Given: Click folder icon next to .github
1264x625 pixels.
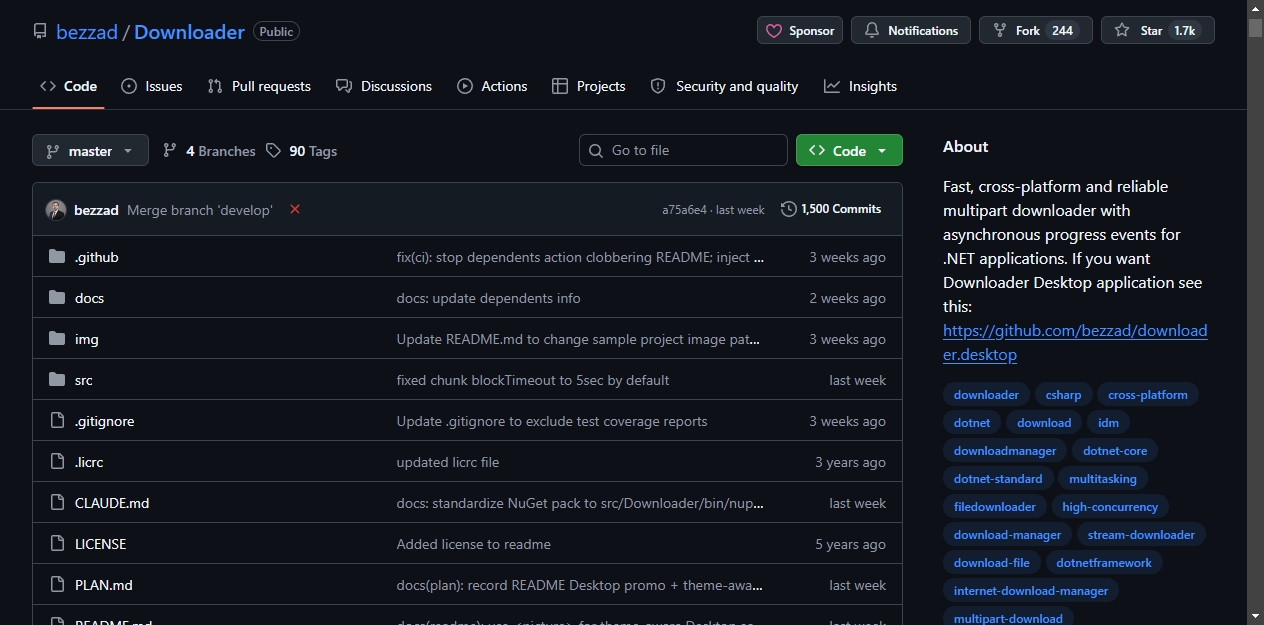Looking at the screenshot, I should tap(57, 257).
